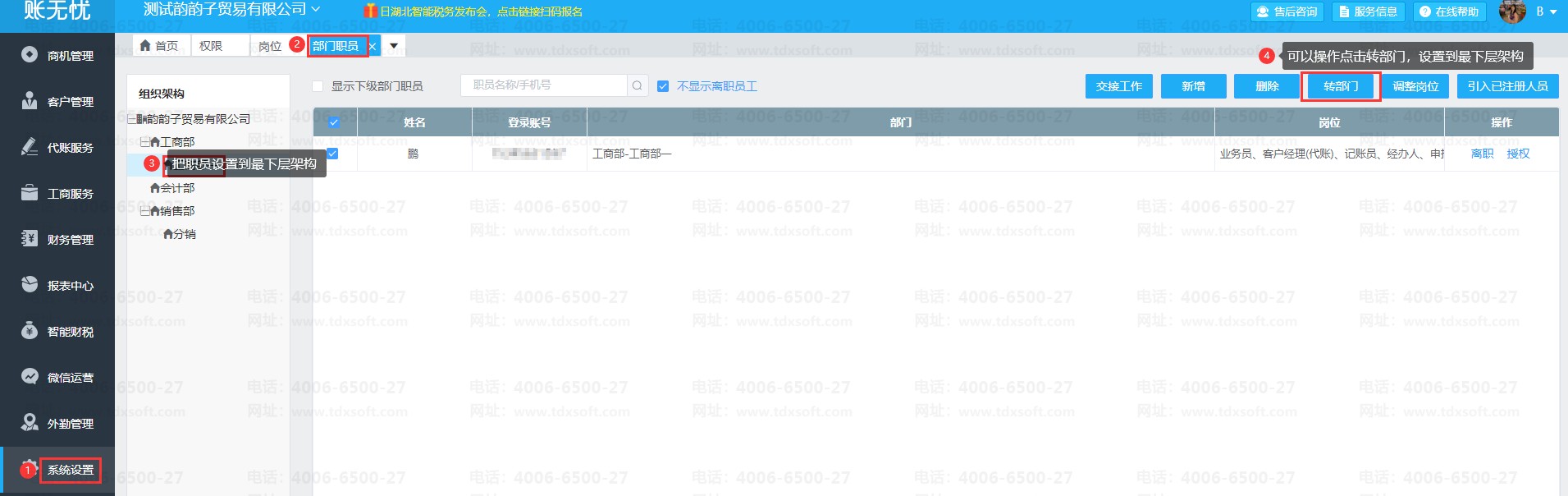Click the 职员名称/手机号 search field
Screen dimensions: 1568x496
[543, 85]
